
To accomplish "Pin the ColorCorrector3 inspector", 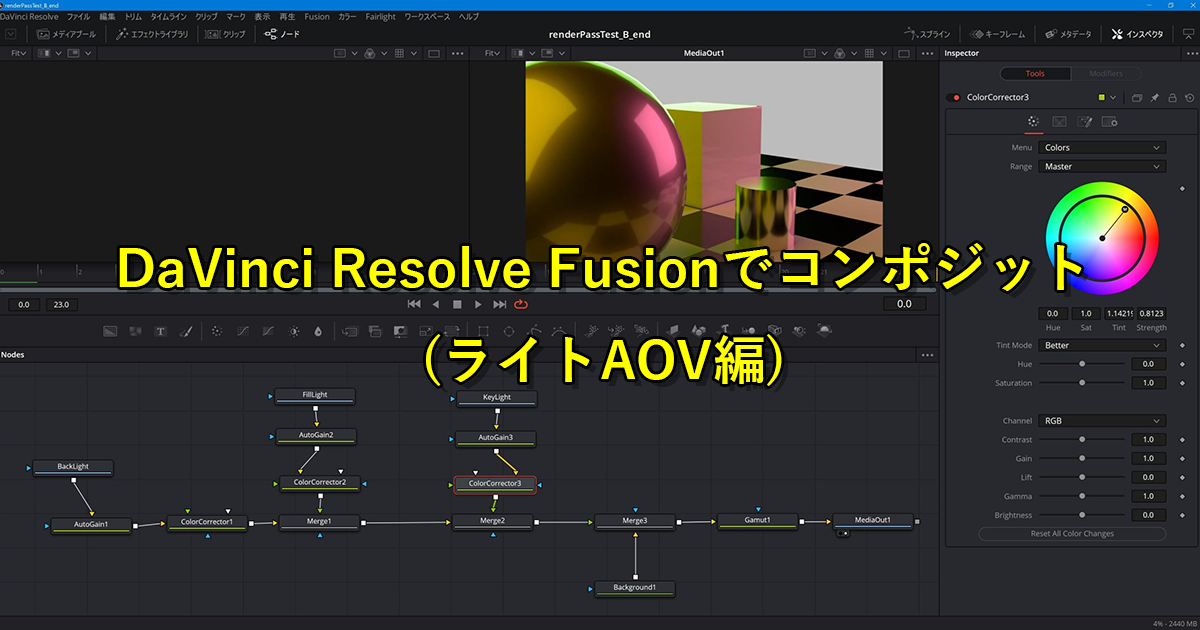I will coord(1154,97).
